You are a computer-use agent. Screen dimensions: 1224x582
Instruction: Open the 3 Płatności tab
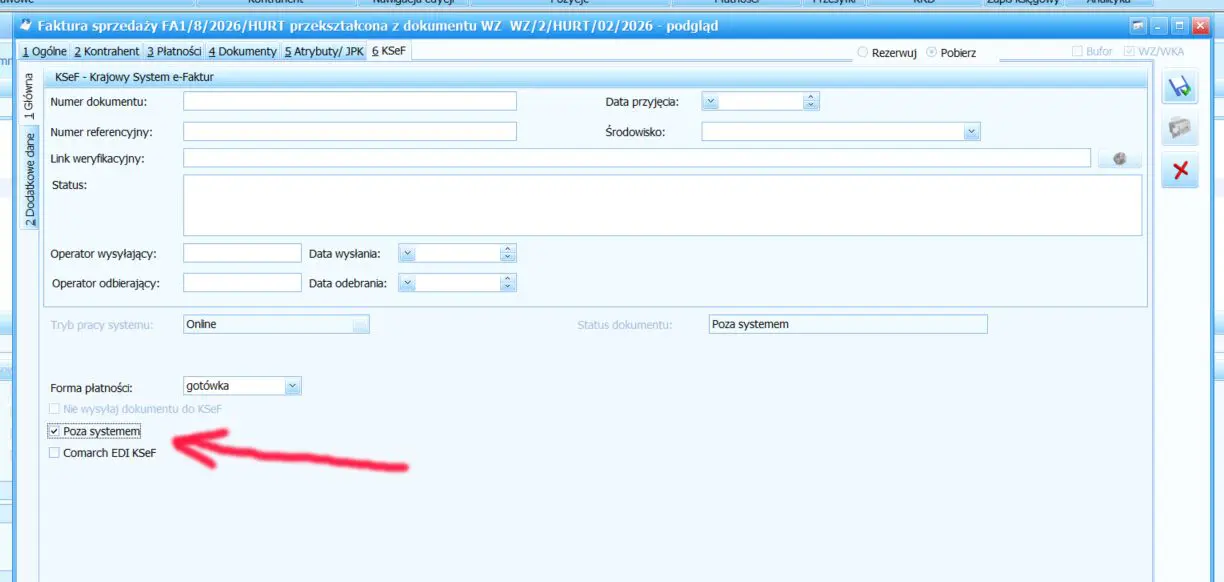point(174,51)
